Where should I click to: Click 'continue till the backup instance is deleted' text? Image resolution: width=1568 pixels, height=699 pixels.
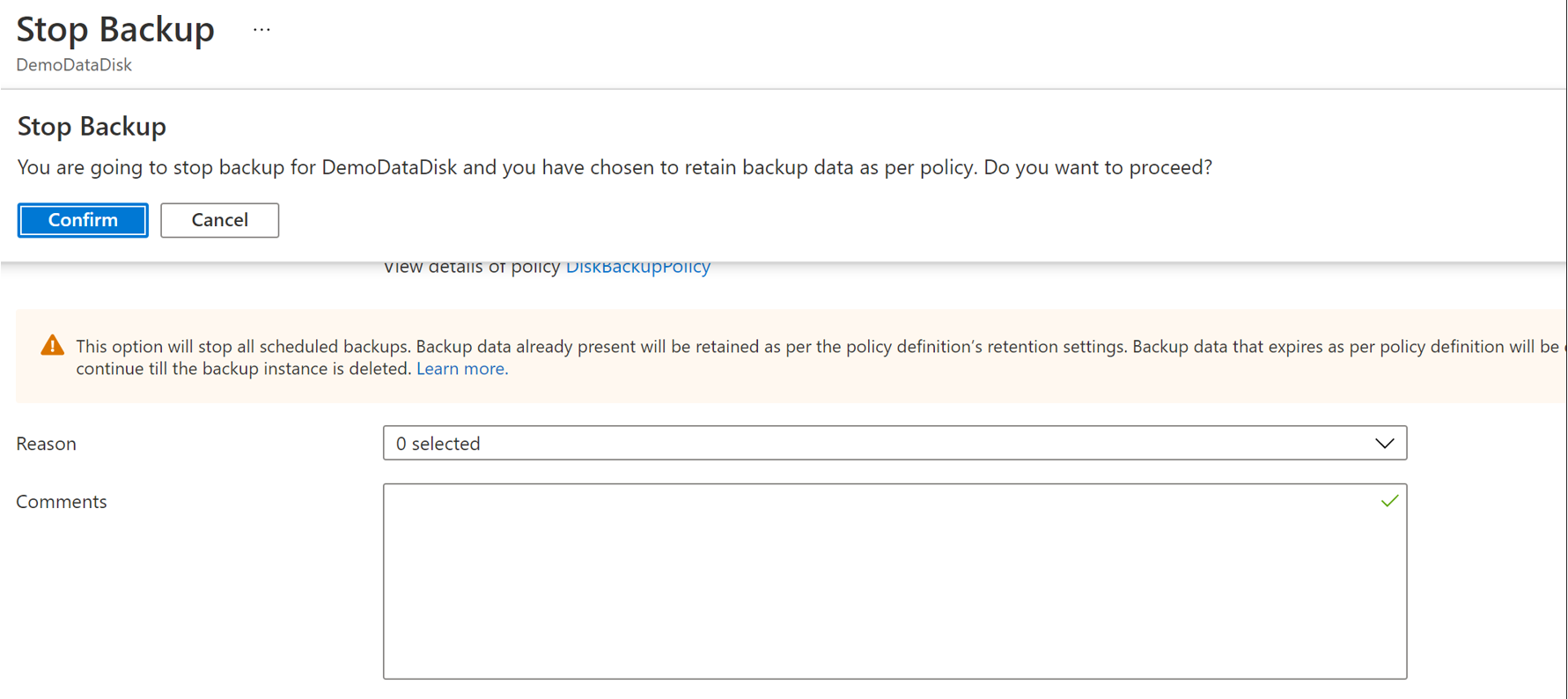(244, 369)
